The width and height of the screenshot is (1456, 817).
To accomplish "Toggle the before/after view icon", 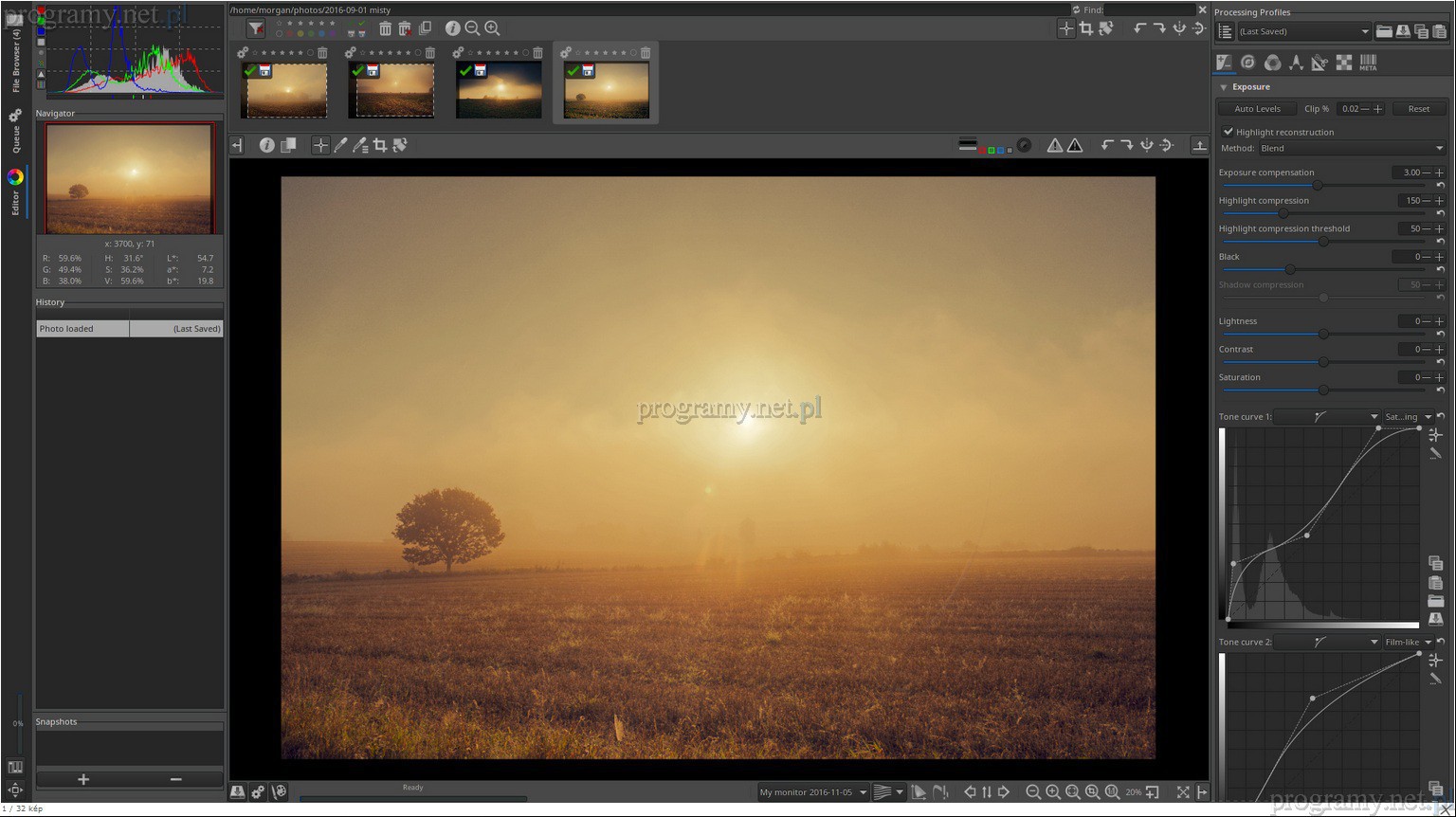I will [288, 145].
